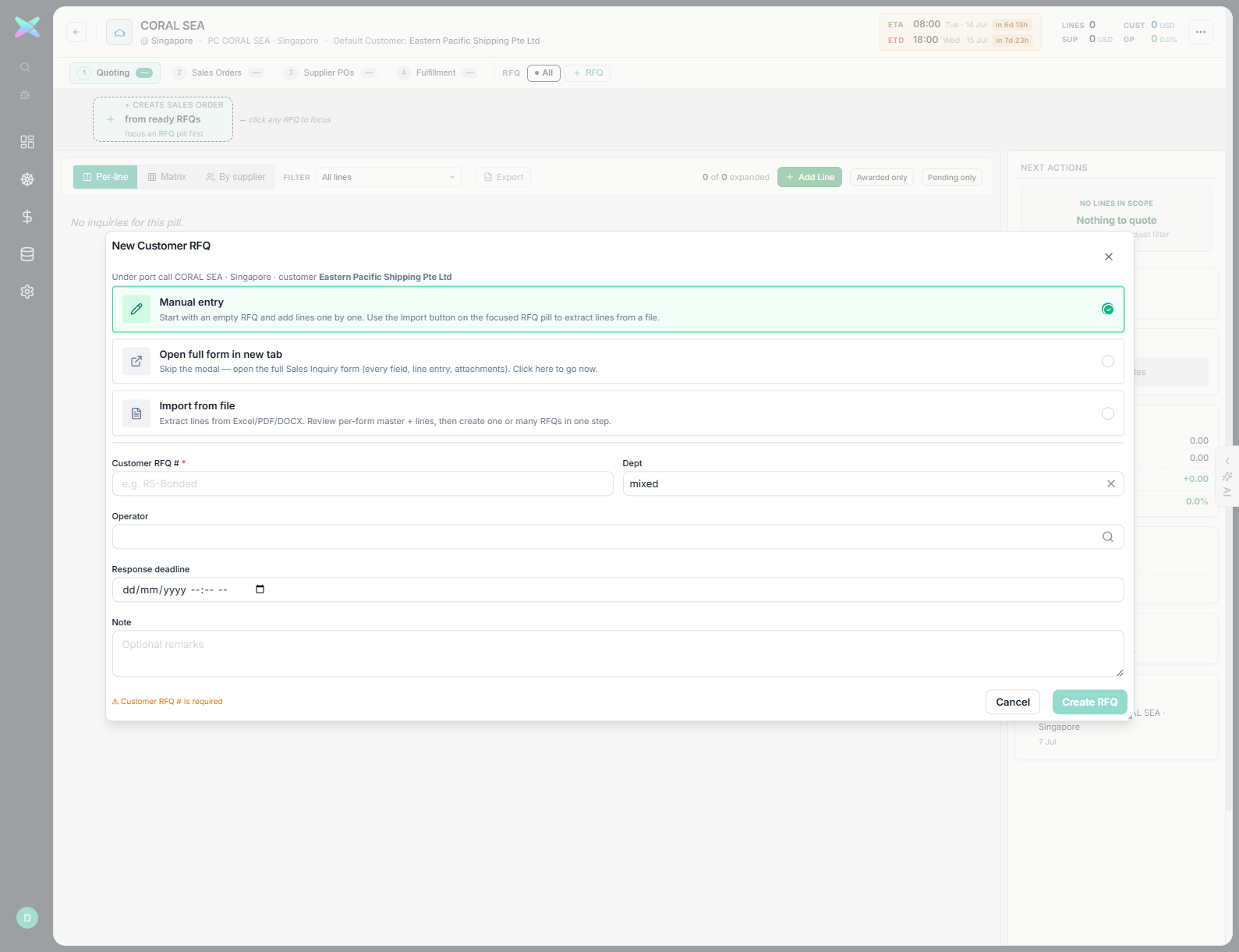1239x952 pixels.
Task: Open the Sales Orders step tab
Action: 218,73
